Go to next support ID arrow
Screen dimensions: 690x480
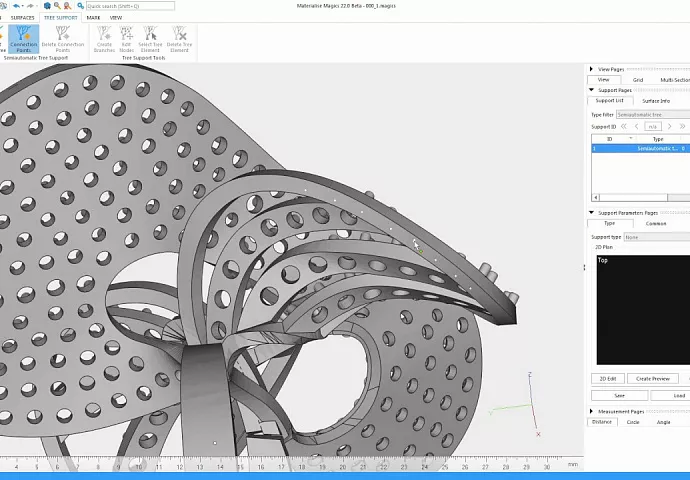[669, 126]
